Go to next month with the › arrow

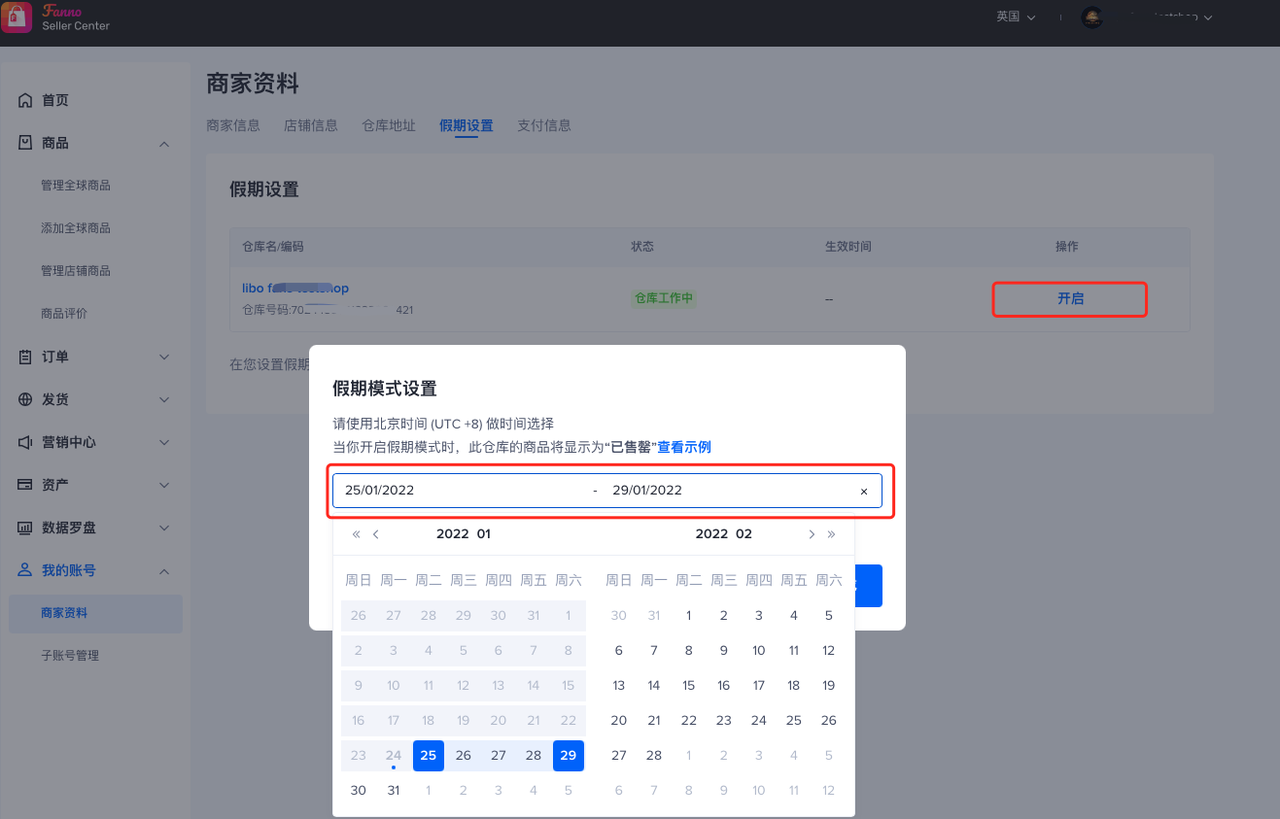812,534
